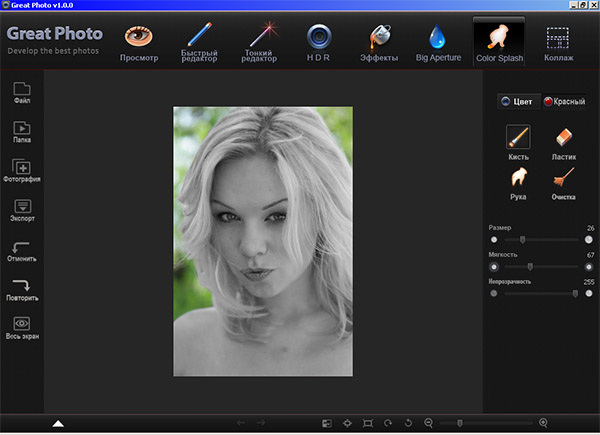
Task: Click the Отменить undo arrow
Action: coord(22,249)
